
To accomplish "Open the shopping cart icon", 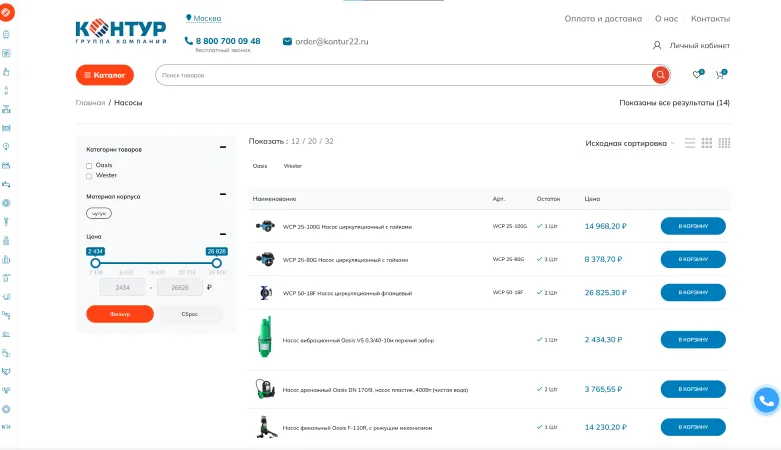I will (x=719, y=75).
